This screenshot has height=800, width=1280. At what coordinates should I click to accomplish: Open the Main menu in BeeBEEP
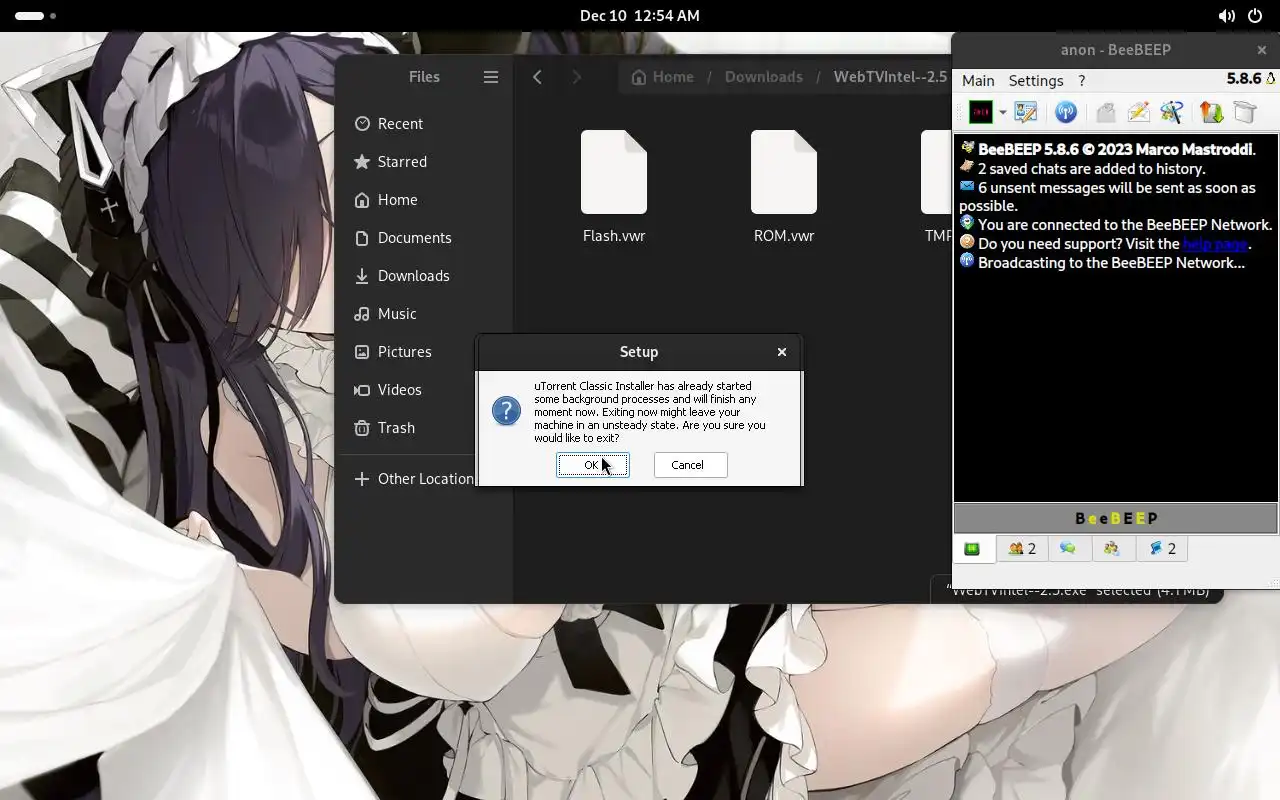coord(978,81)
